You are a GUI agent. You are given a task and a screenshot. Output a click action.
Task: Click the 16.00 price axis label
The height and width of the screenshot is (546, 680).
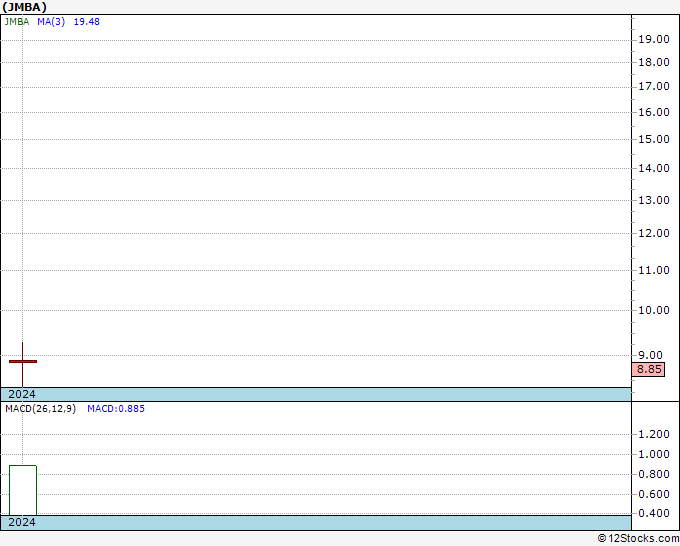tap(654, 112)
